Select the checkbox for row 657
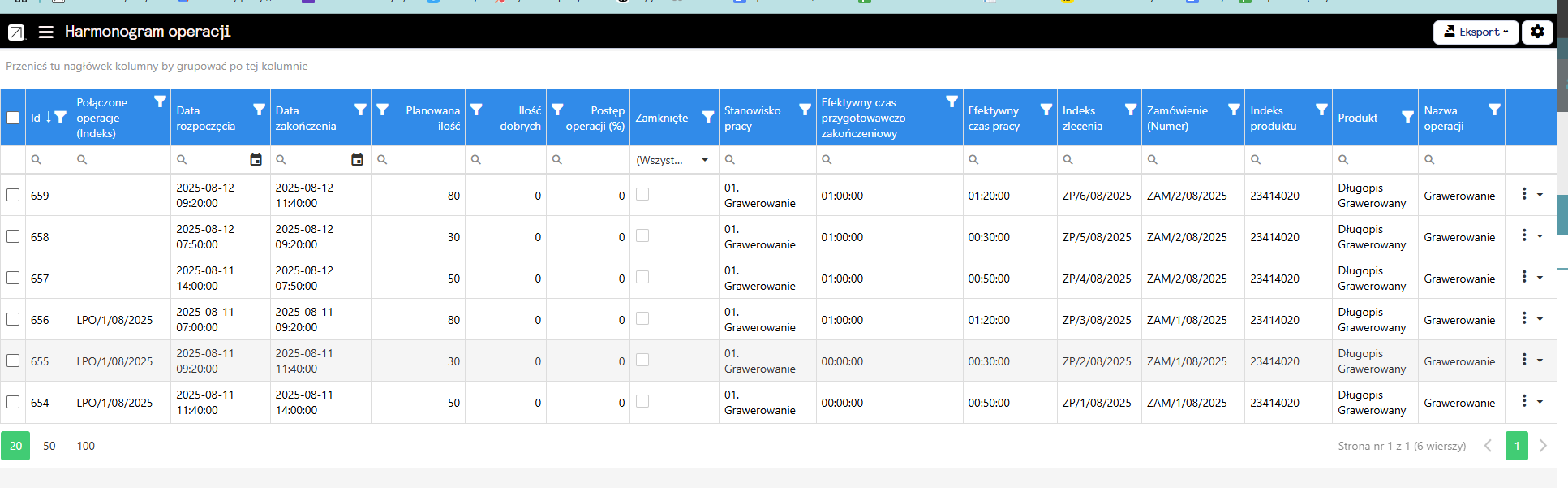The image size is (1568, 488). (x=13, y=278)
